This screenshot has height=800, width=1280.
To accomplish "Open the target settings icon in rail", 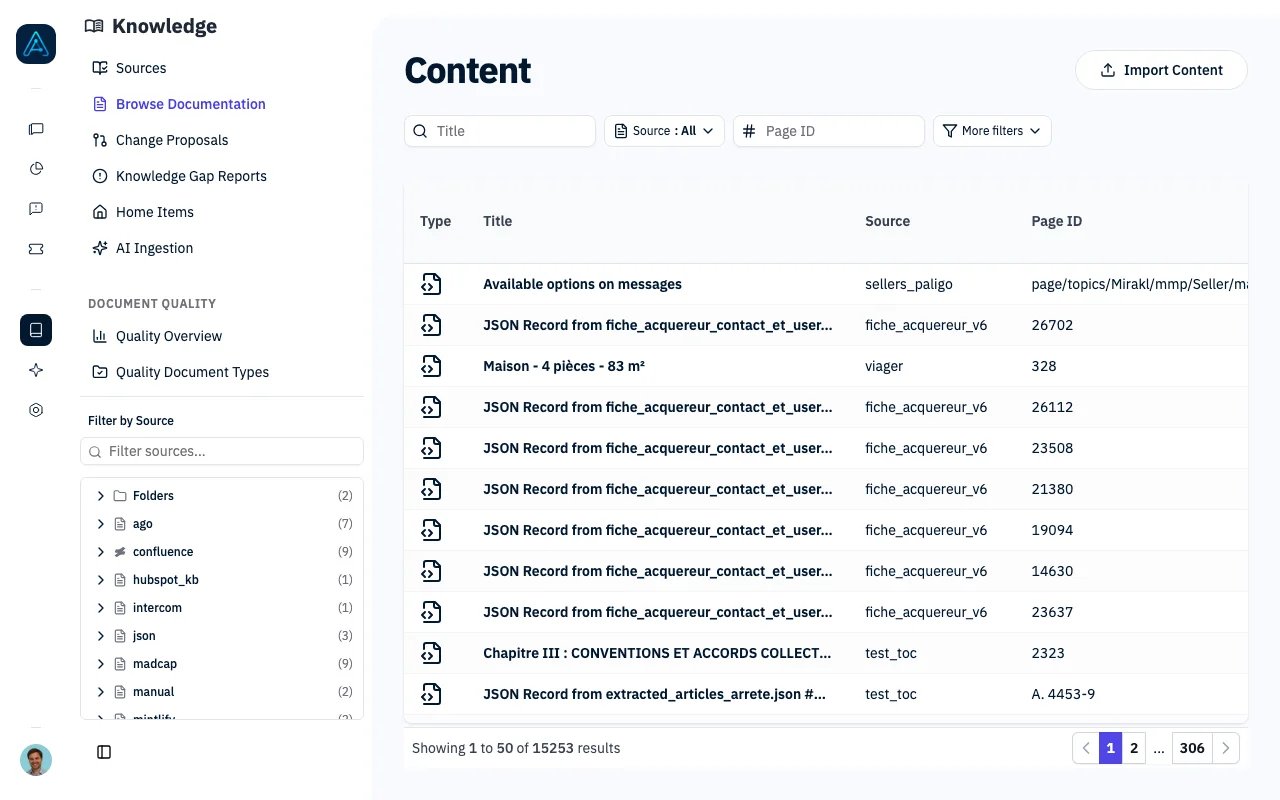I will [x=36, y=410].
